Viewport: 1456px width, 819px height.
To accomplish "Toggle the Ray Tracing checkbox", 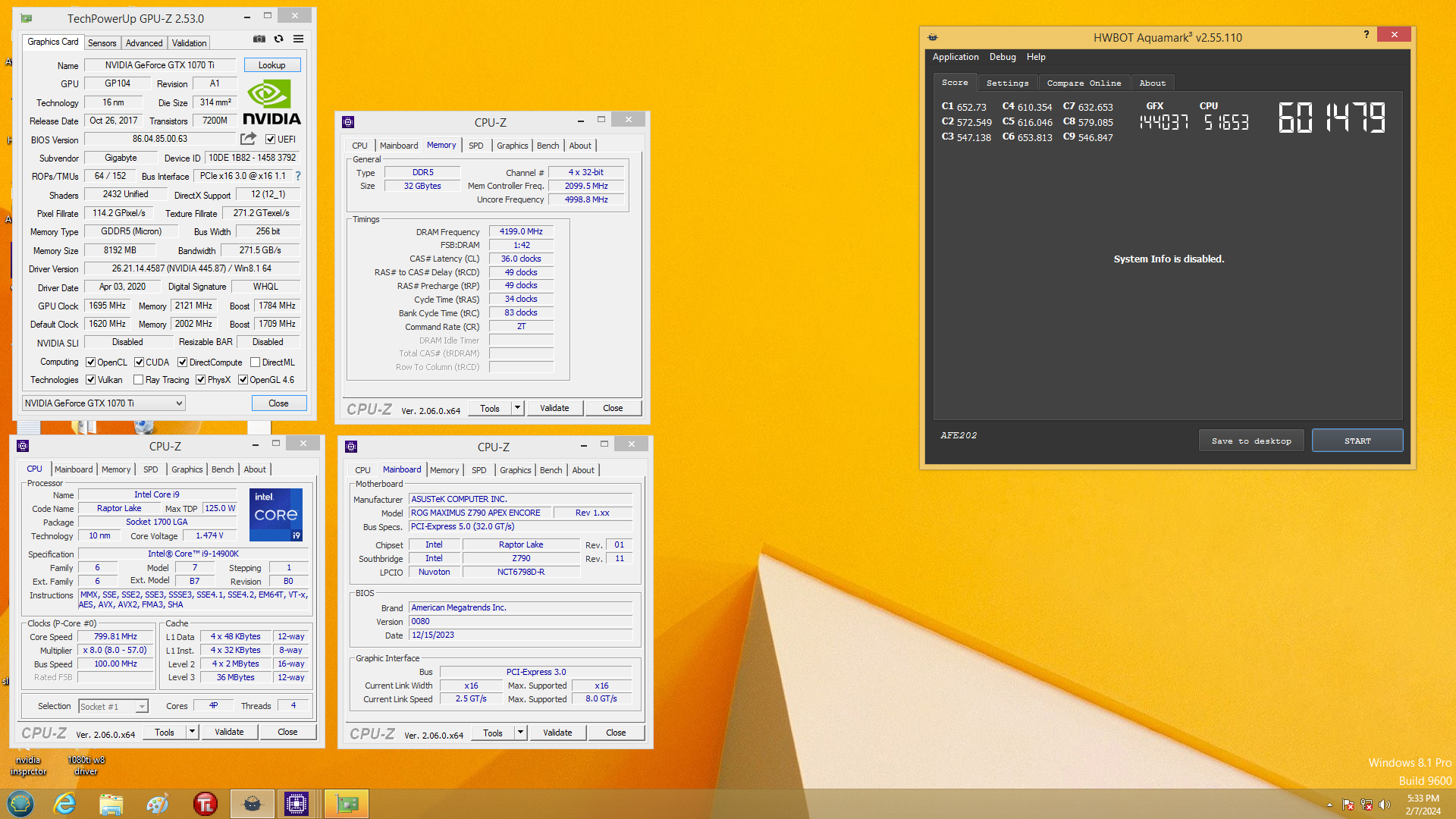I will pyautogui.click(x=138, y=380).
